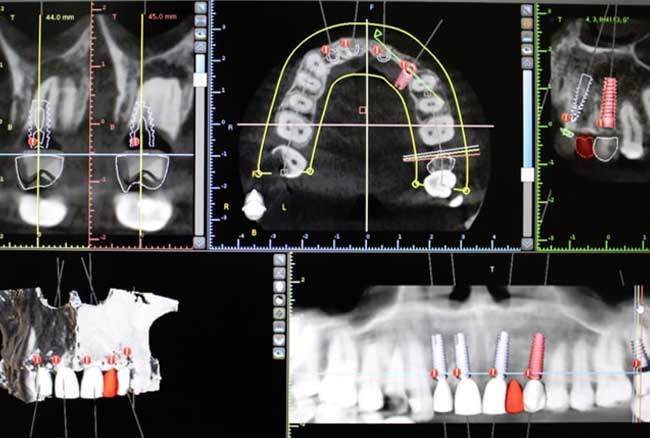Screen dimensions: 650x438
Task: Select the red crown in the panoramic view
Action: [x=514, y=397]
